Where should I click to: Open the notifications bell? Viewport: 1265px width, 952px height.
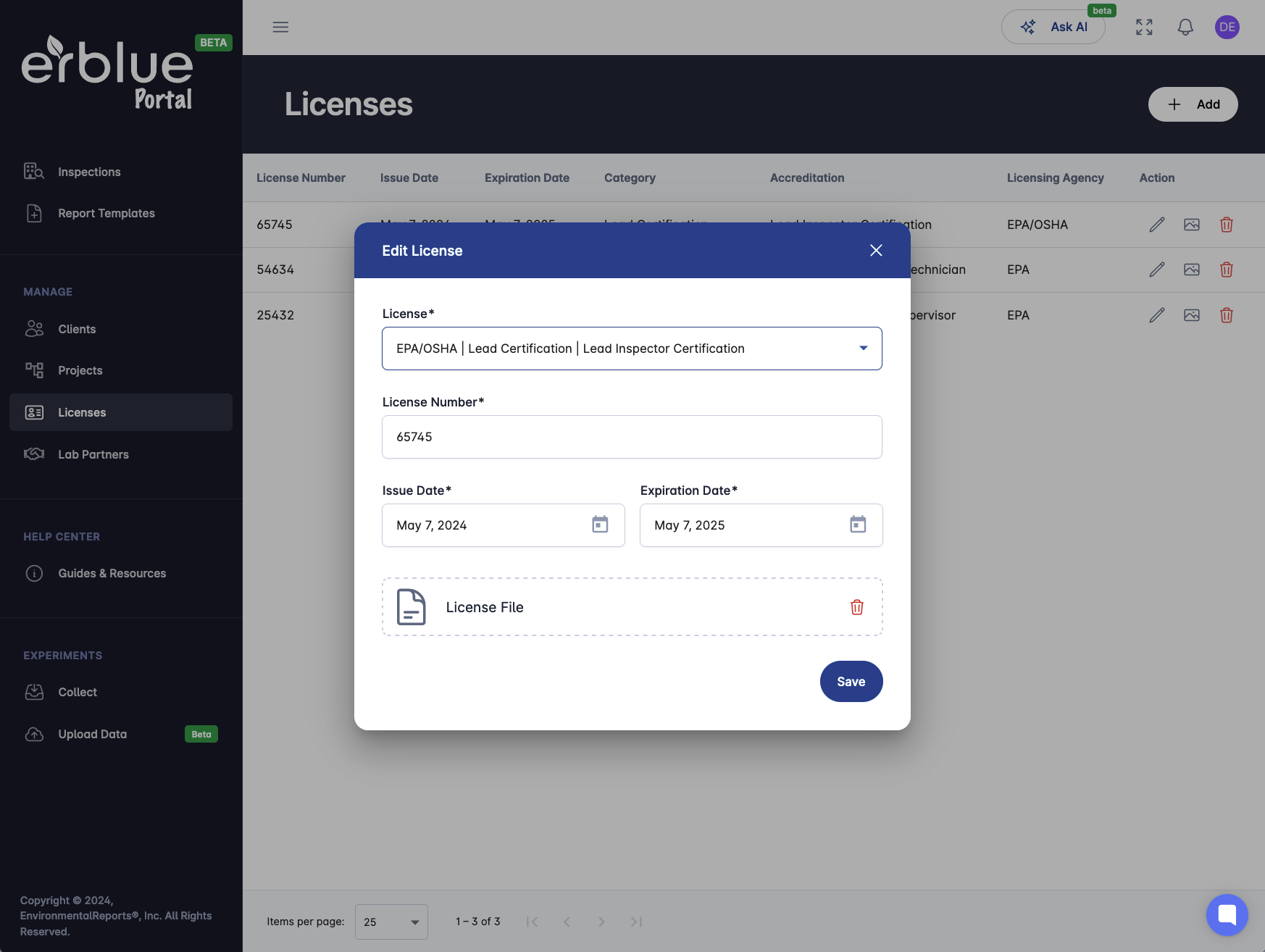click(x=1185, y=27)
